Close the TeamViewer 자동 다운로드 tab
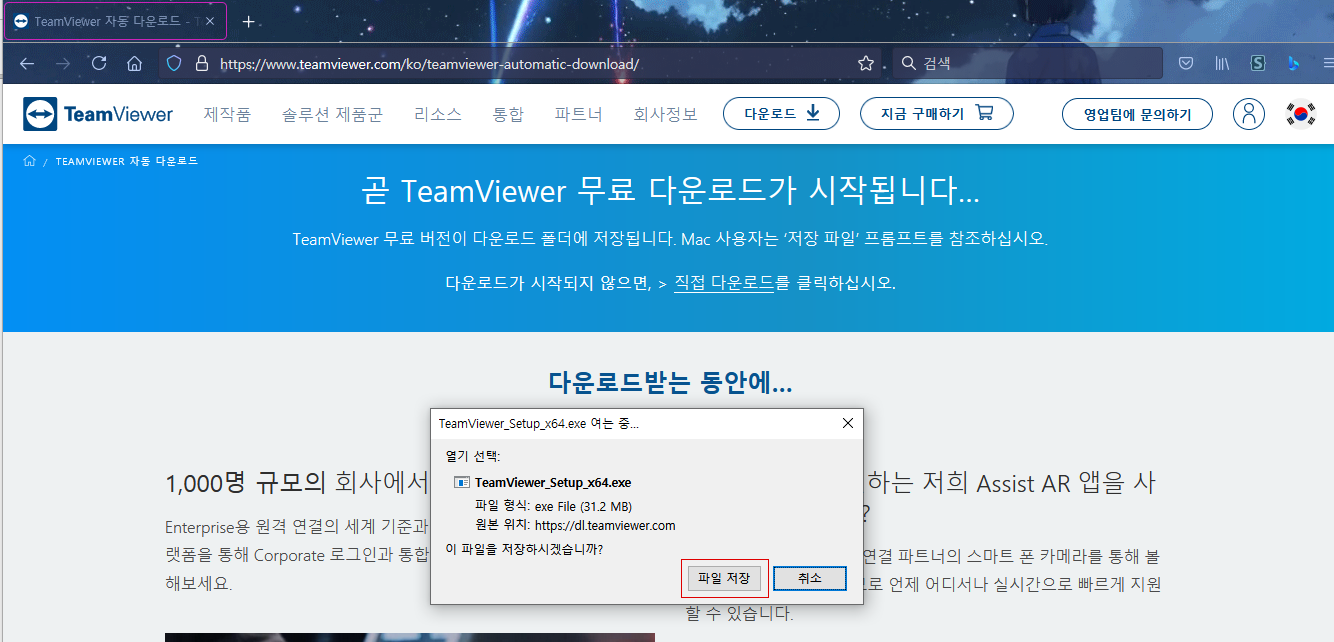The image size is (1334, 642). pos(209,21)
